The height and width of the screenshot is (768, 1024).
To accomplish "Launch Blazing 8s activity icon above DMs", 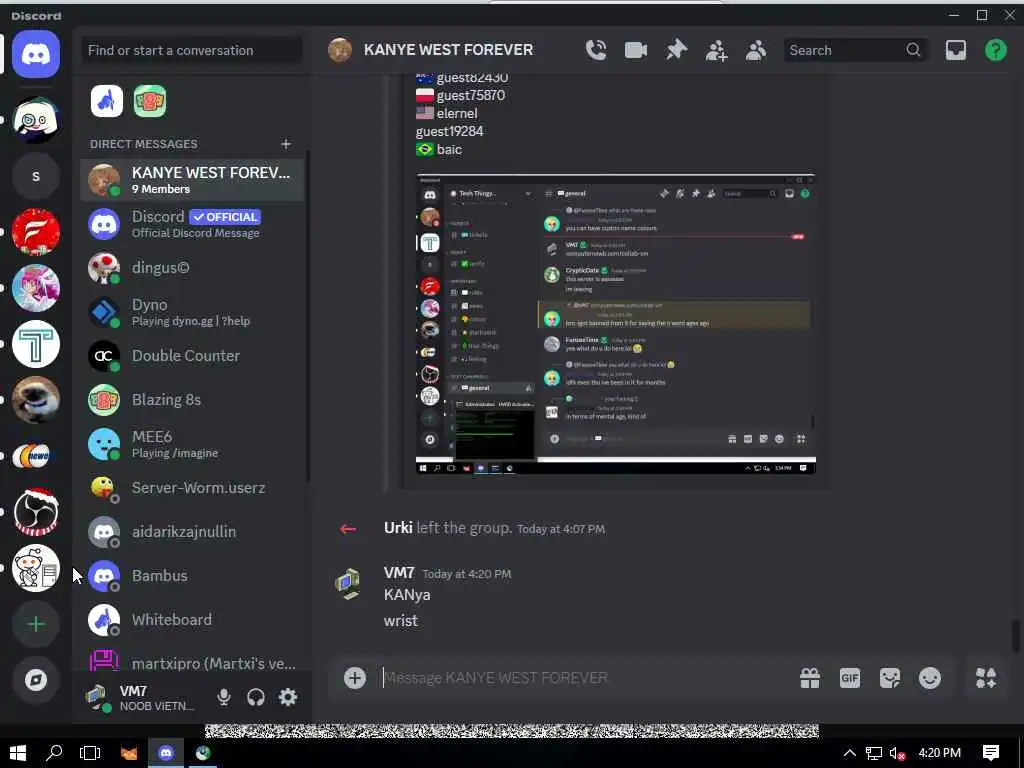I will point(150,101).
